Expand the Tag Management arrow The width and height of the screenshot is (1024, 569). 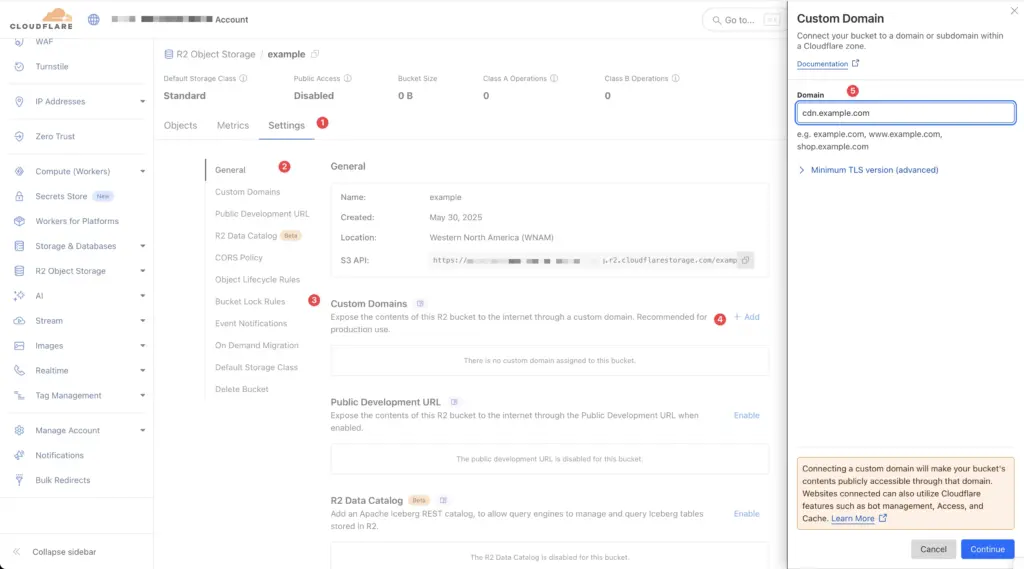142,395
